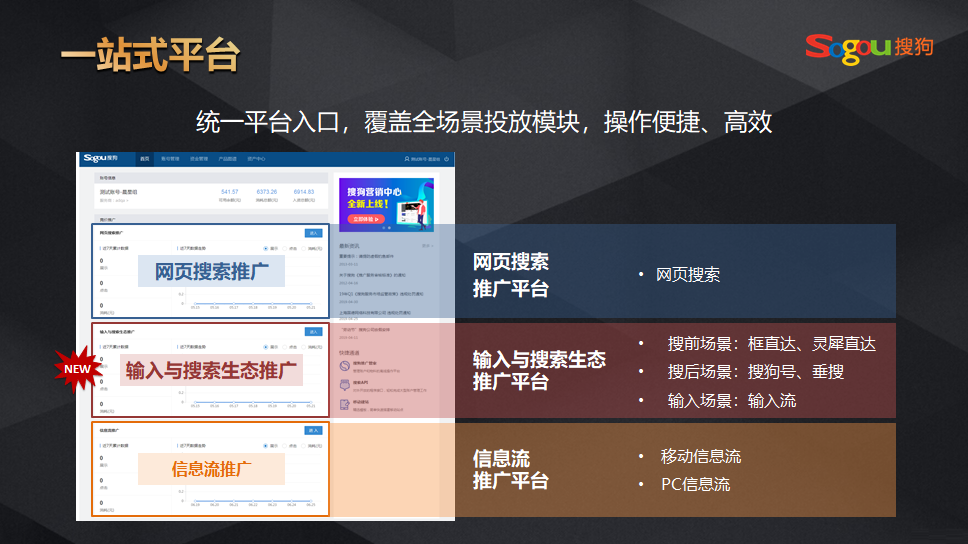Click 进入 button in 输入与搜索生态推广 panel
Image resolution: width=968 pixels, height=544 pixels.
coord(314,332)
